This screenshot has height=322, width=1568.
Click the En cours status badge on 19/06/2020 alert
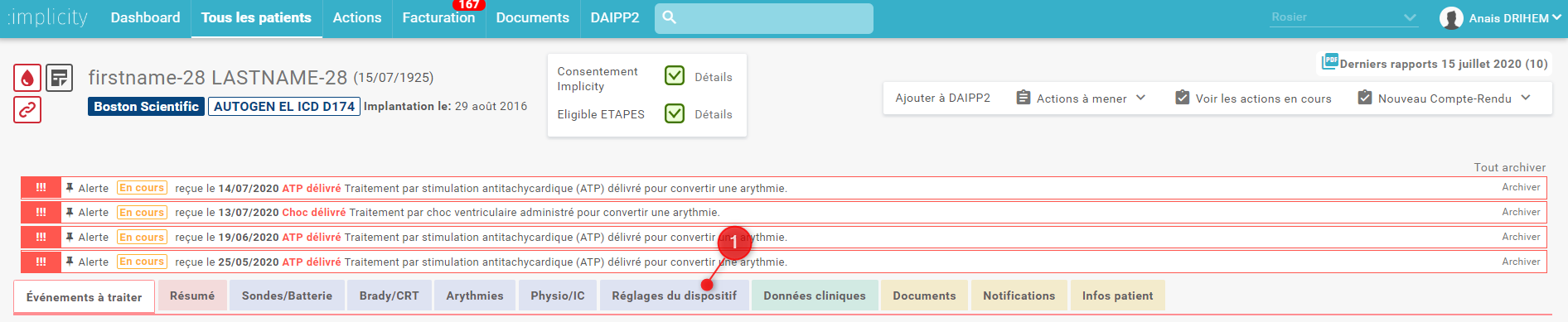[x=142, y=238]
